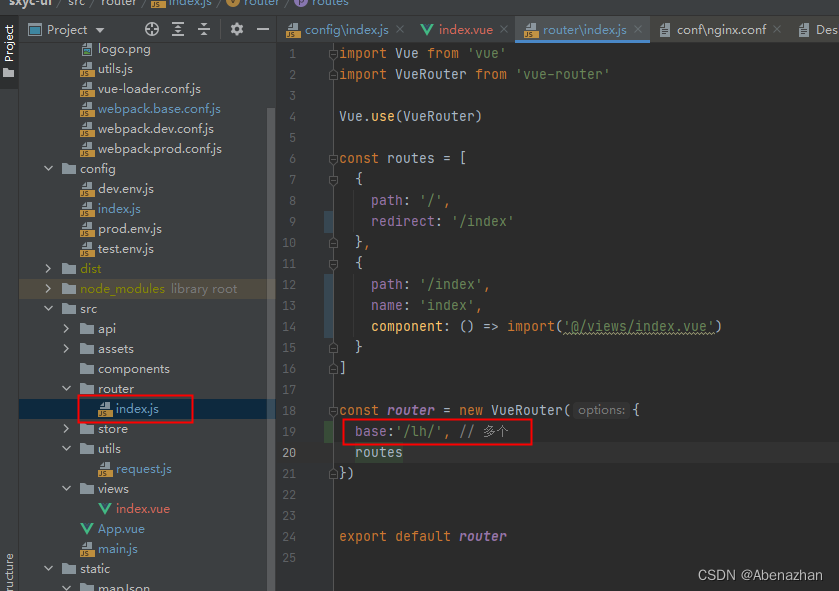Open the vertical Project tool window tab
This screenshot has height=591, width=839.
pyautogui.click(x=9, y=42)
